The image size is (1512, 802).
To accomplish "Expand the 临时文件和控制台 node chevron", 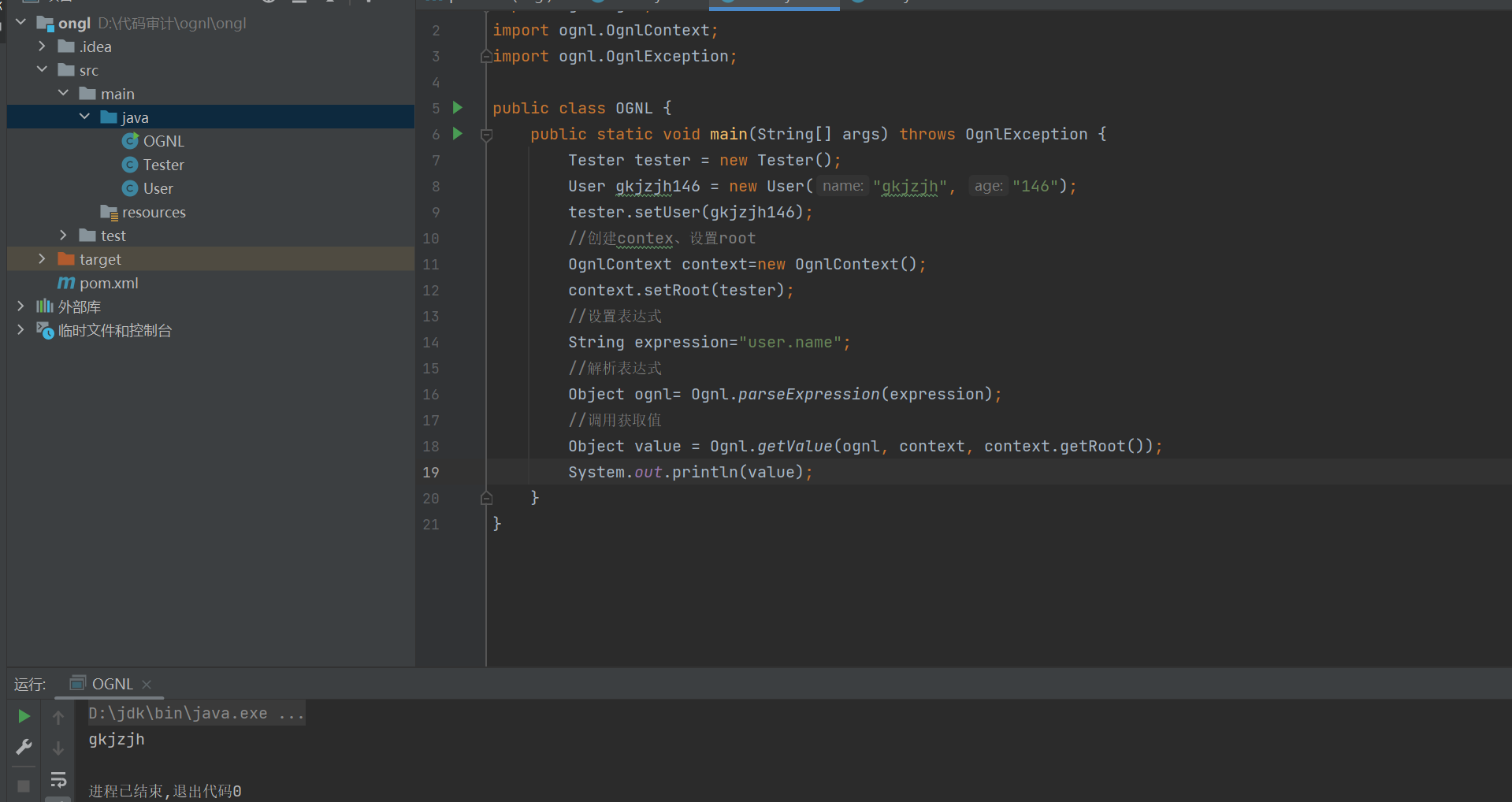I will pos(21,329).
